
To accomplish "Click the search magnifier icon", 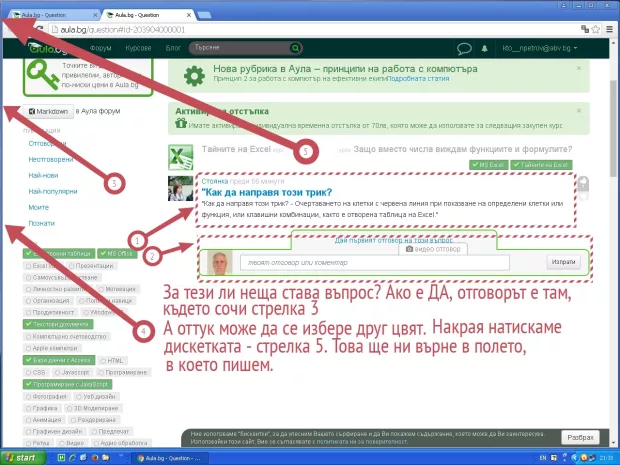I will 295,48.
